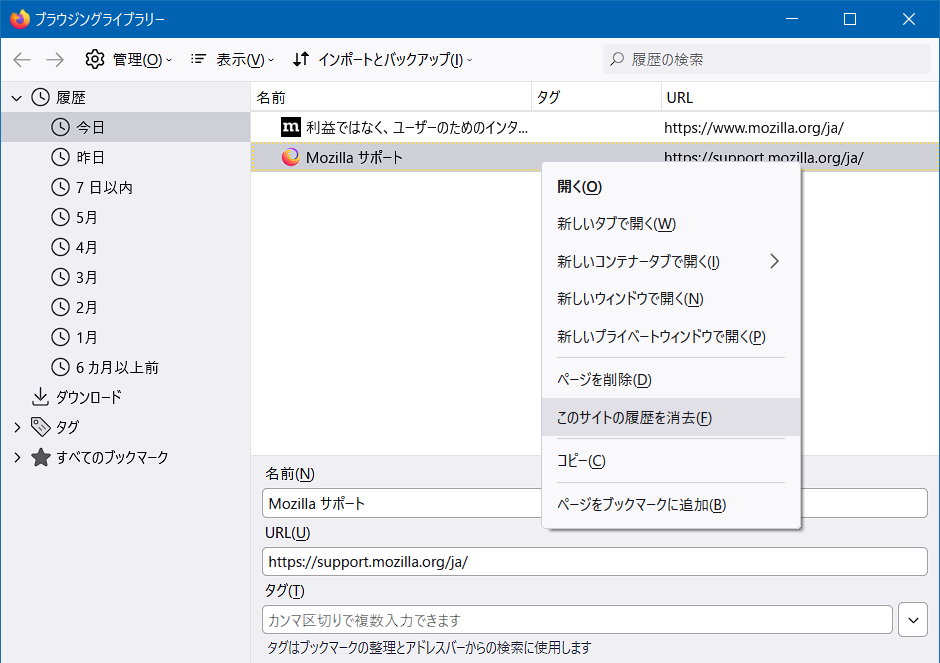This screenshot has width=940, height=663.
Task: Select 2月 history entry
Action: [125, 307]
